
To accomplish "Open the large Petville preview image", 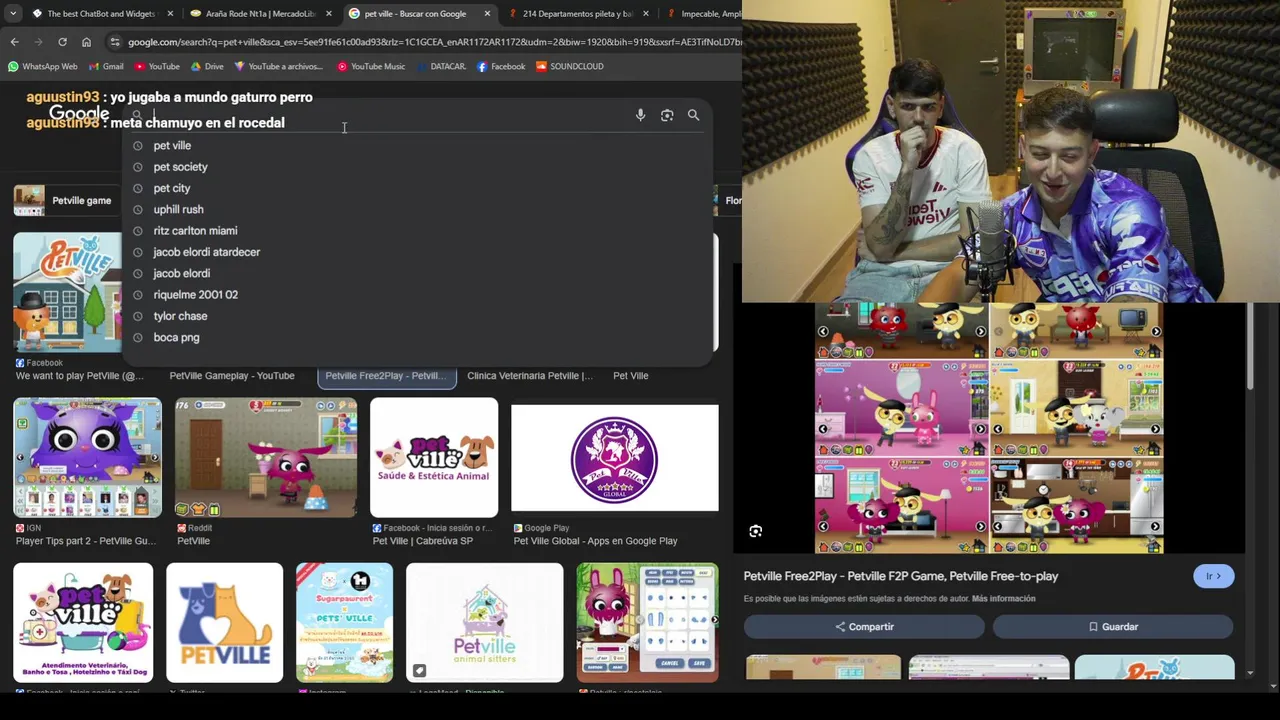I will 989,428.
